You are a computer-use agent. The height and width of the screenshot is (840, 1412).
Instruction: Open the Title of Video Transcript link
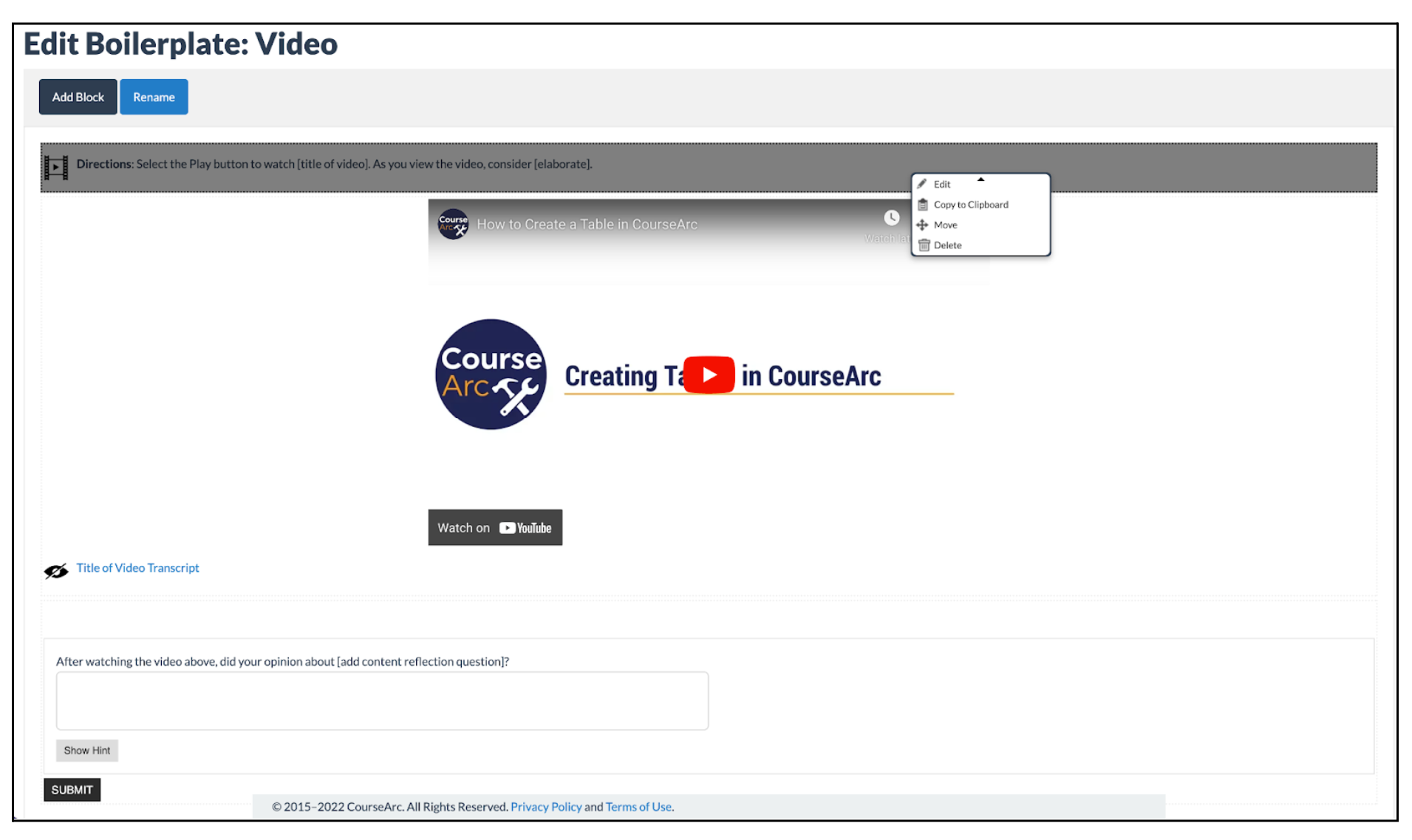pyautogui.click(x=137, y=567)
